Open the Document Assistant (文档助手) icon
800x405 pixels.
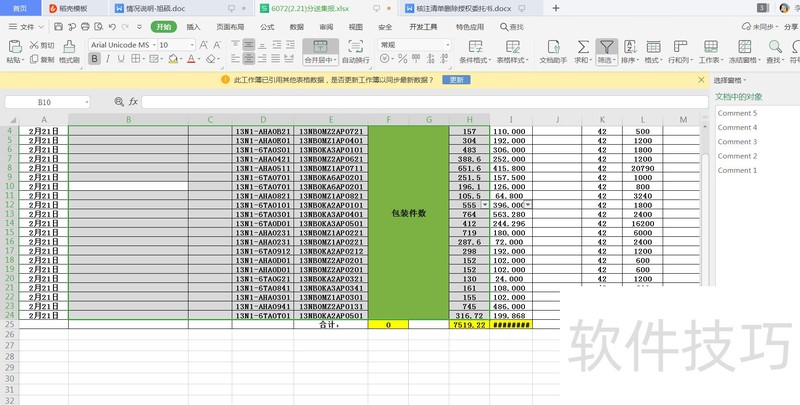[x=554, y=46]
